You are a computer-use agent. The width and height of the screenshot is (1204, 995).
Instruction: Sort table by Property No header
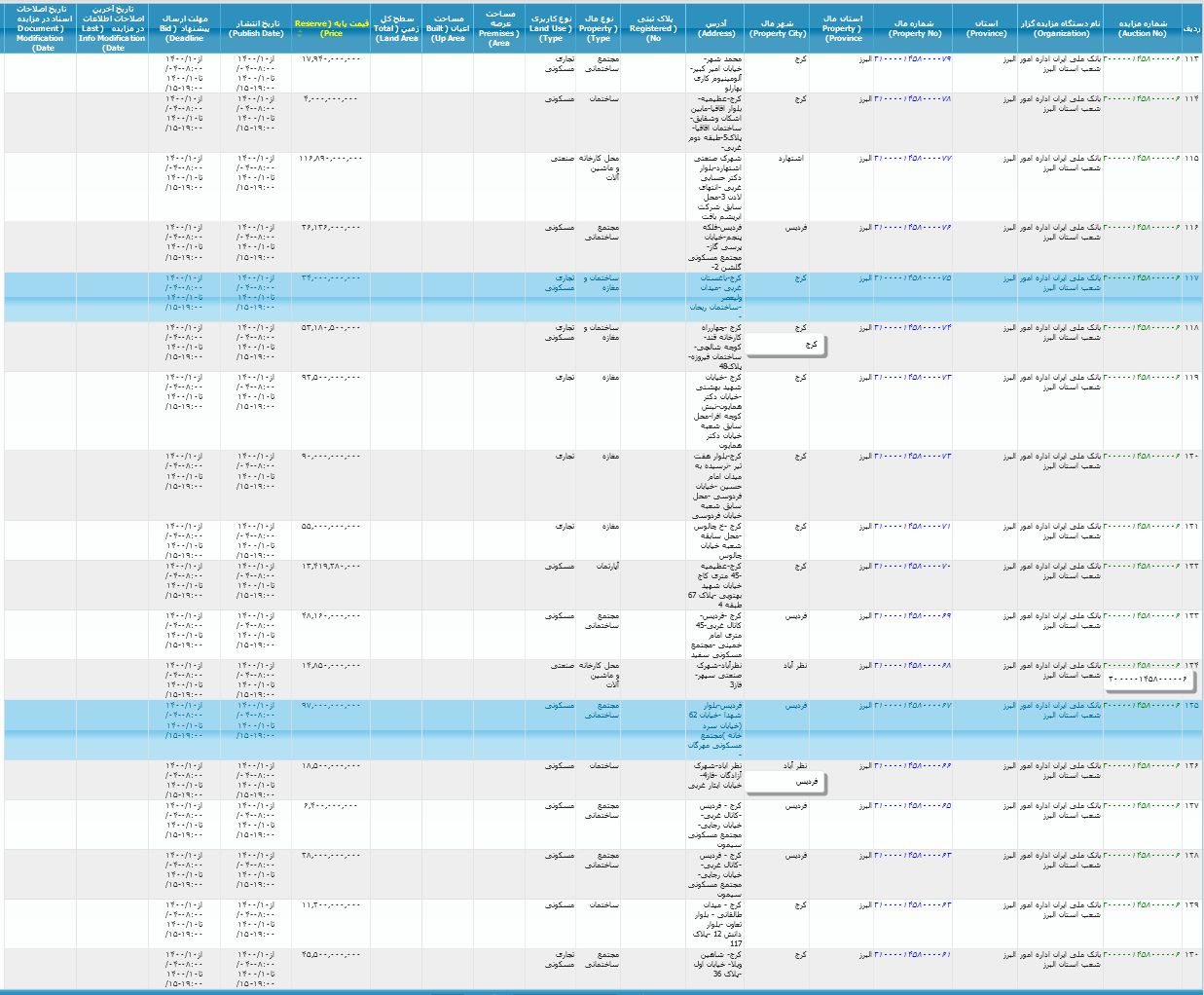pyautogui.click(x=914, y=28)
